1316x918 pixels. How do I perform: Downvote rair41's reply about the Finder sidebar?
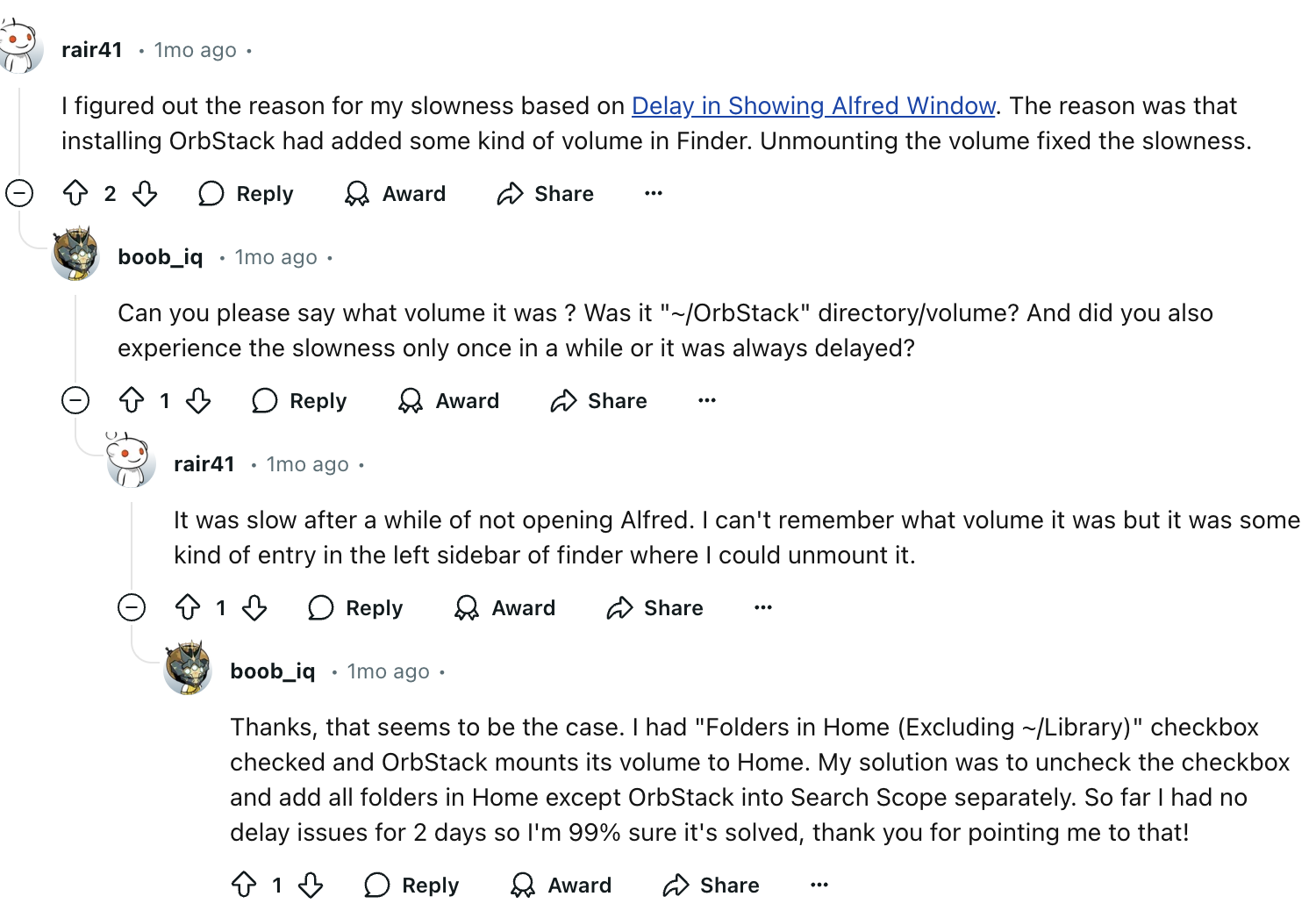pos(254,607)
